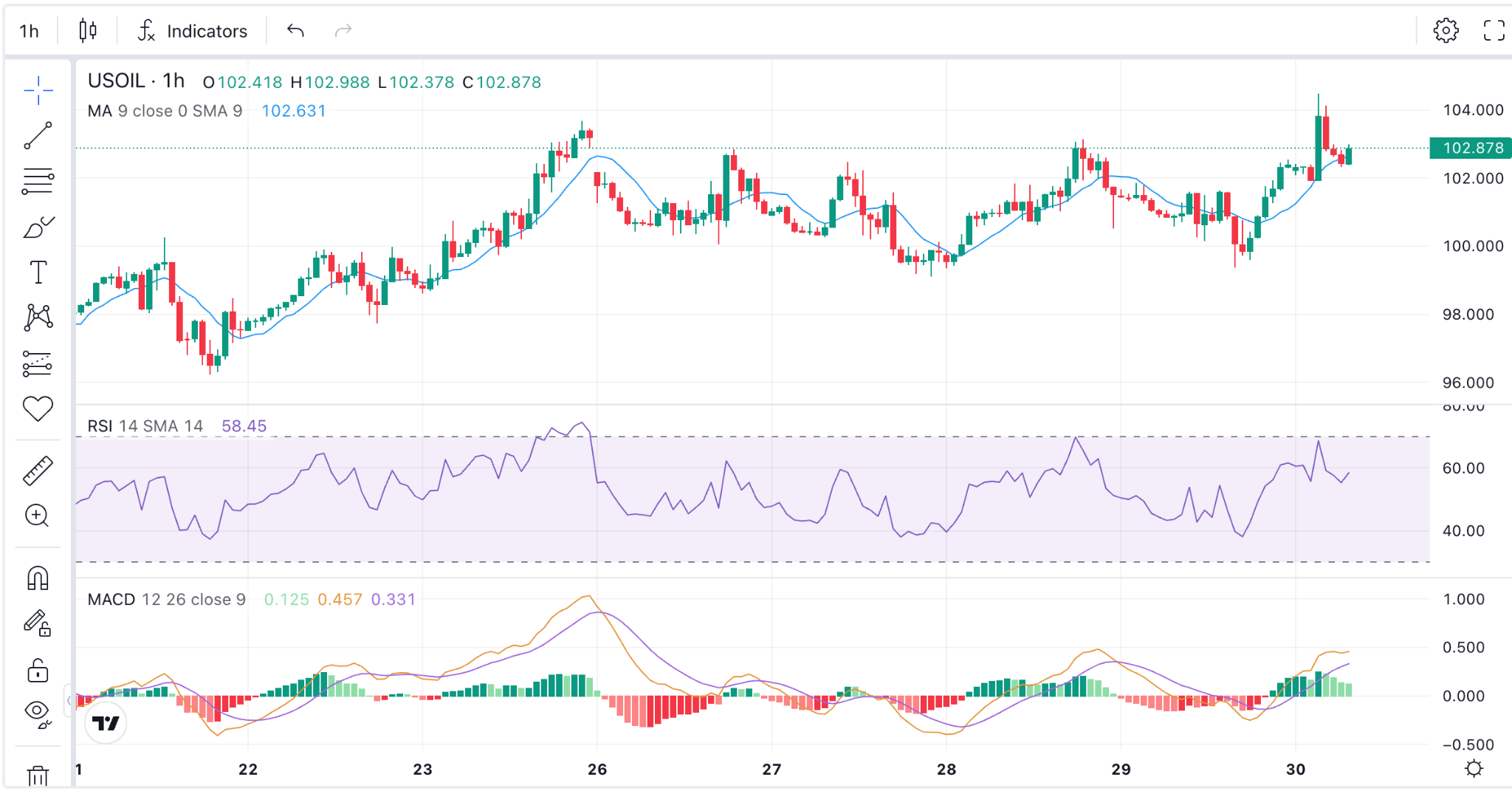Select the text annotation tool

[x=38, y=273]
